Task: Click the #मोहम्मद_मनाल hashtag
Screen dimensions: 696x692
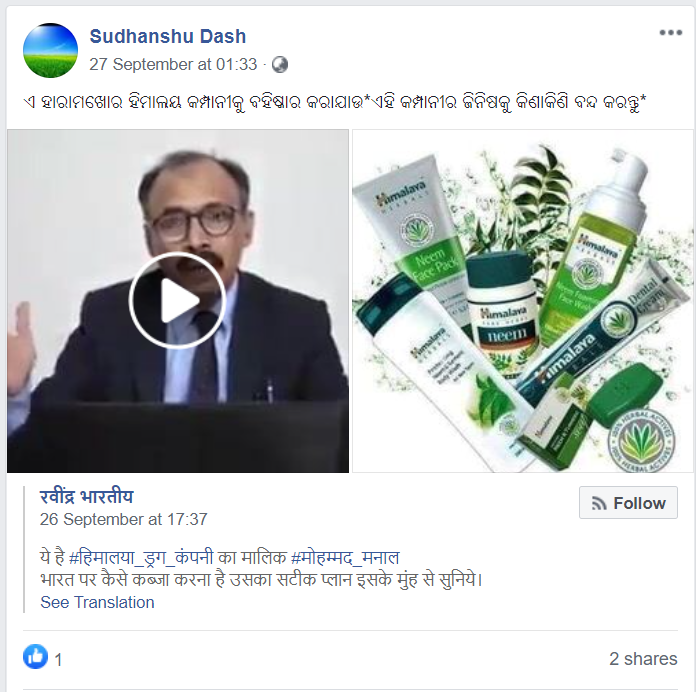Action: click(345, 558)
